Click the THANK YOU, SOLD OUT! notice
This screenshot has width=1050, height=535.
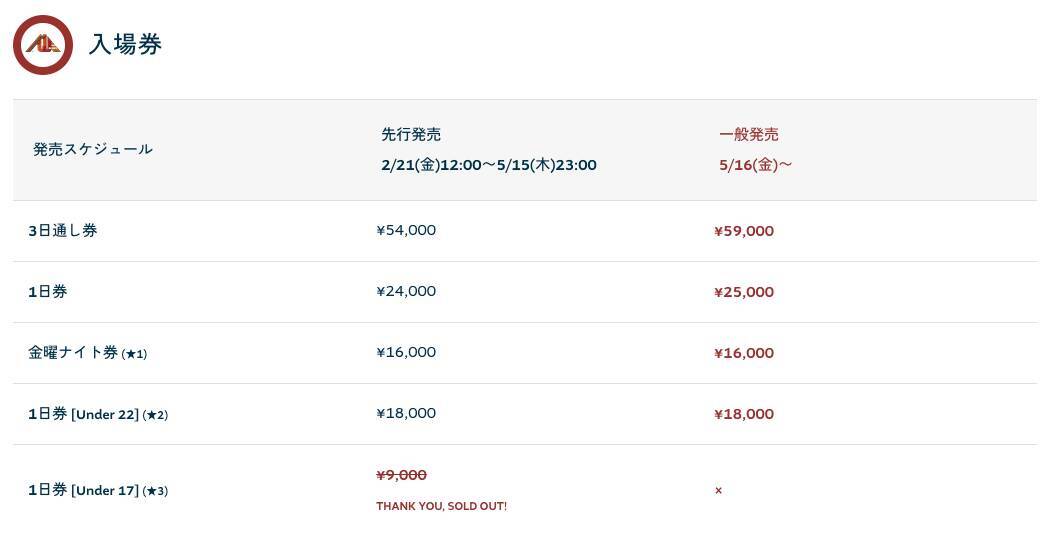point(441,506)
